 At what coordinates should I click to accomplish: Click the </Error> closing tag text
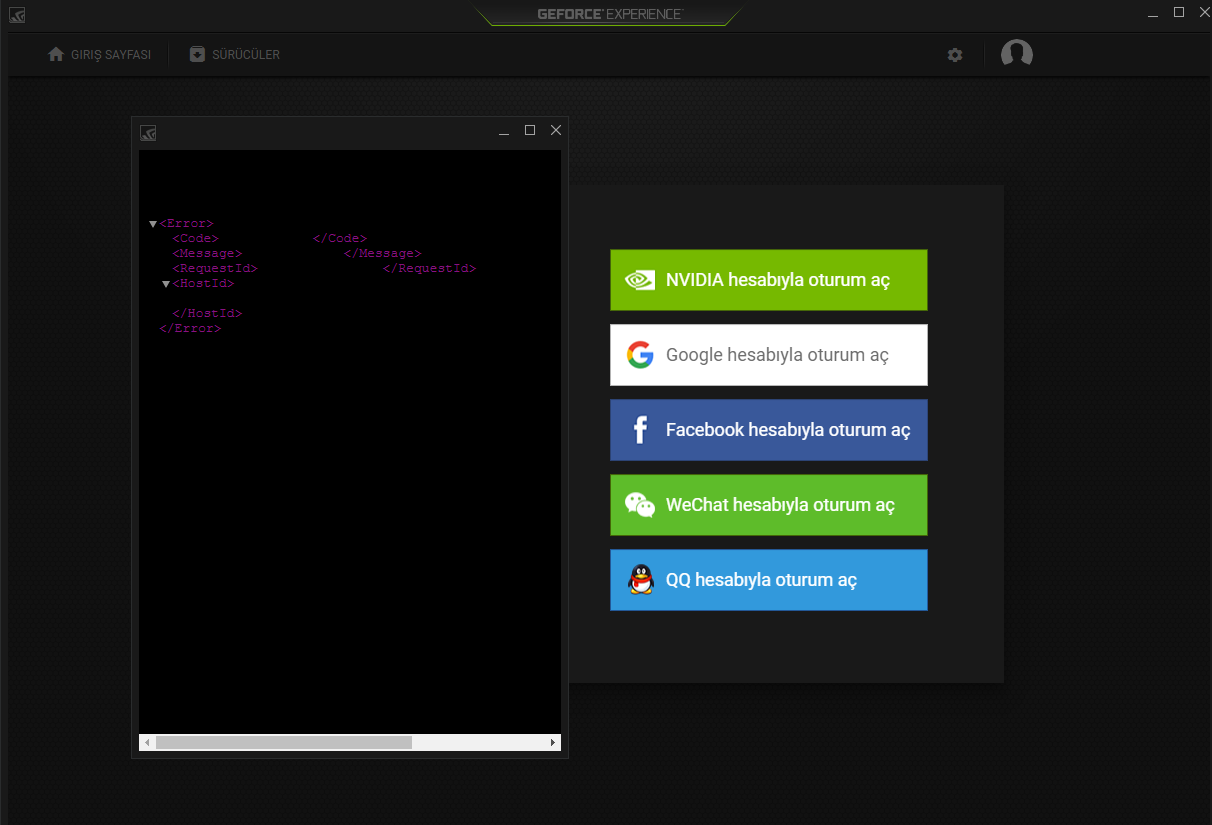coord(190,328)
